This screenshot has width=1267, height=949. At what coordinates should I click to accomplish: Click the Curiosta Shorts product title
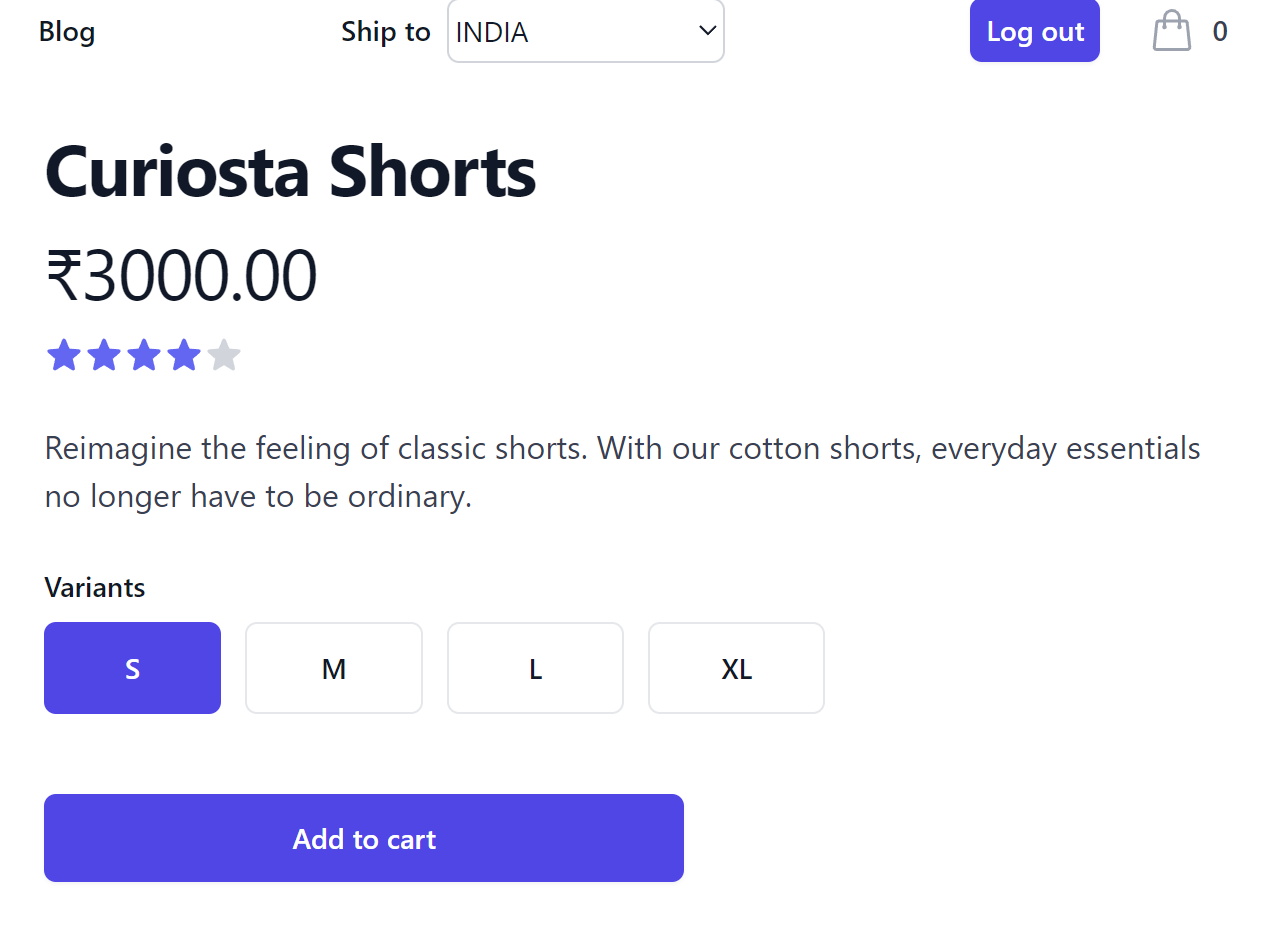tap(290, 172)
